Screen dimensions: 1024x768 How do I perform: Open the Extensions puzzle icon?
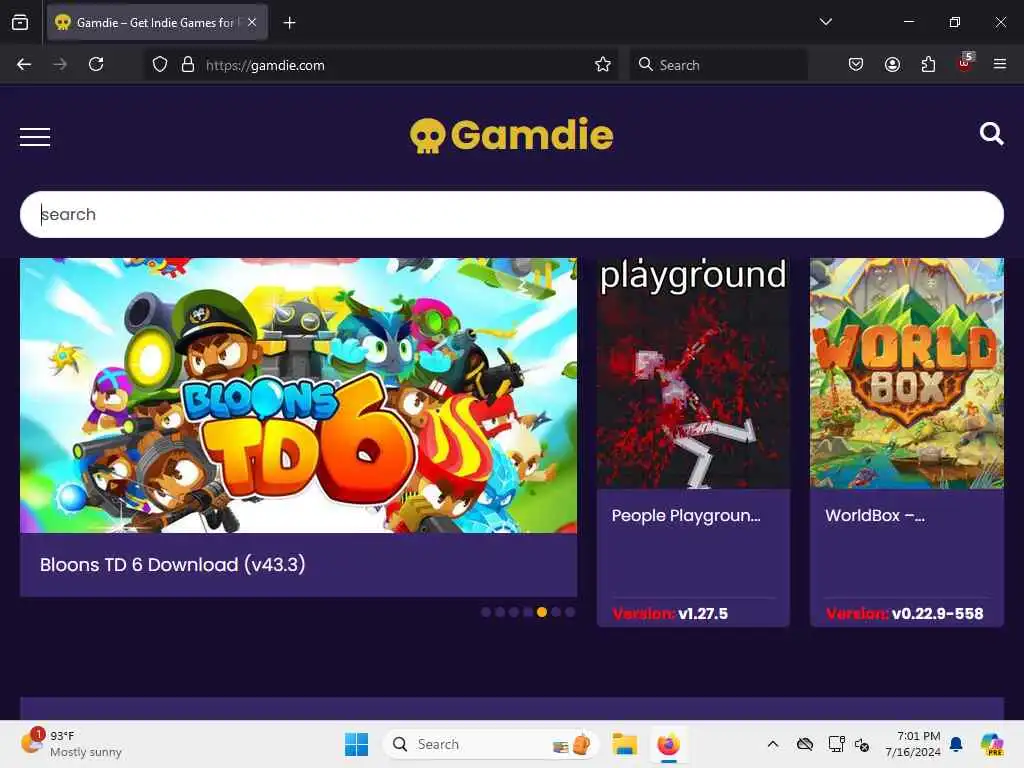click(x=928, y=64)
